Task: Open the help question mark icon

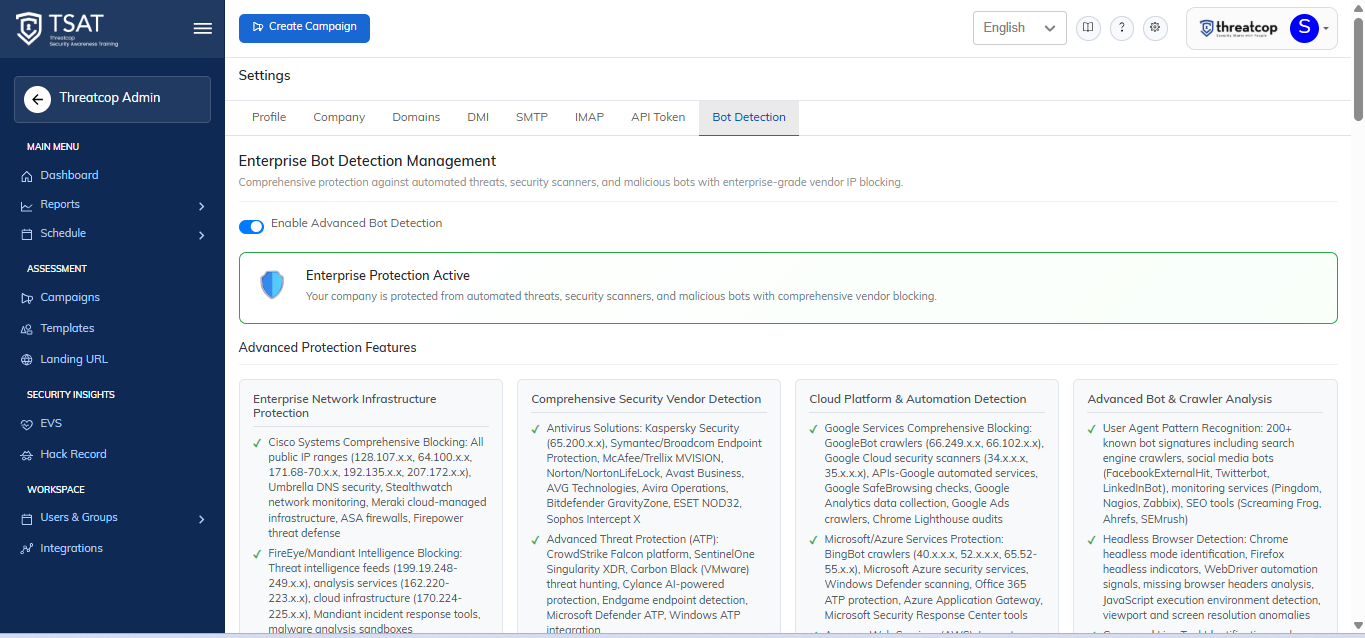Action: (1122, 28)
